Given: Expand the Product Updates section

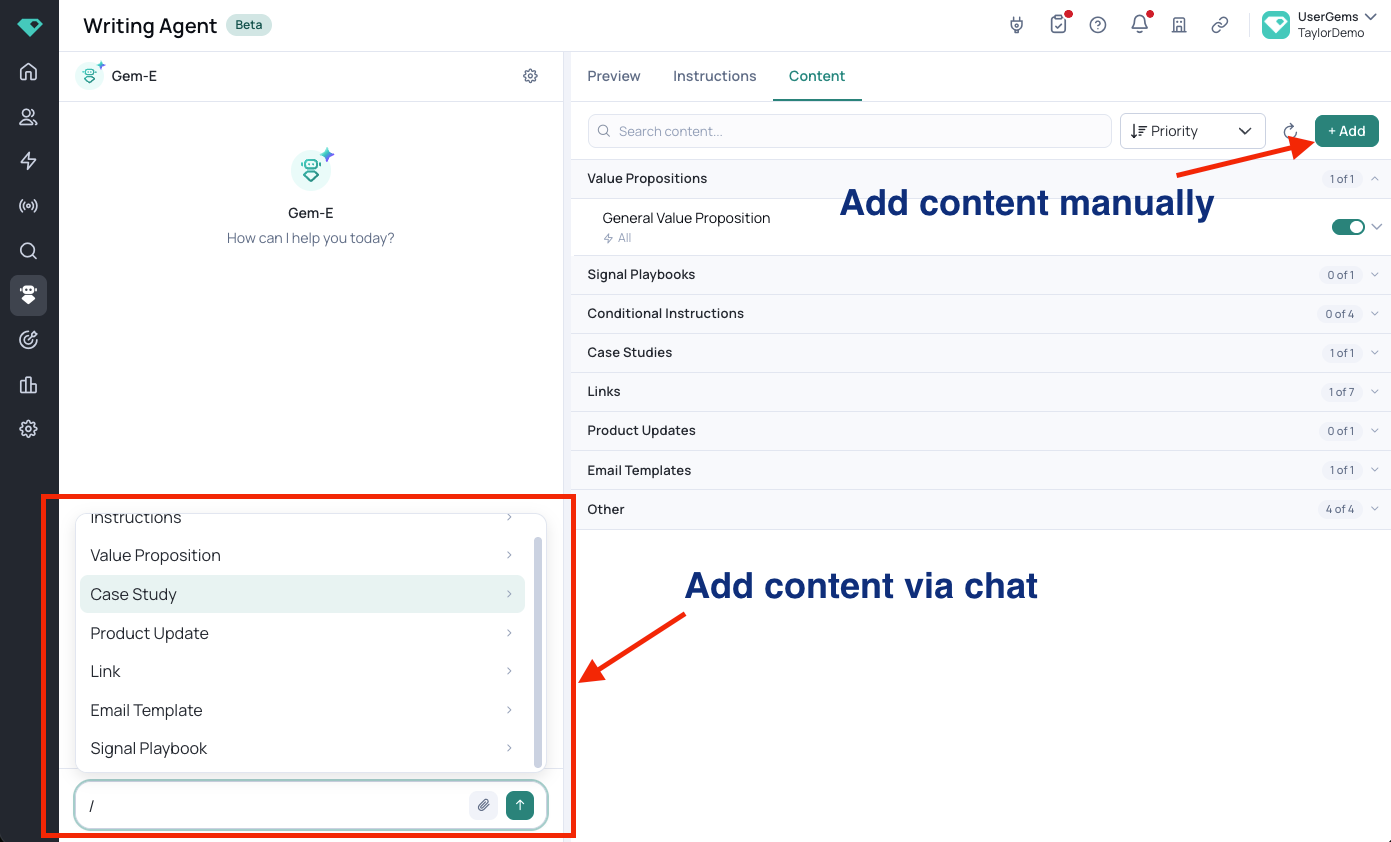Looking at the screenshot, I should click(1375, 431).
